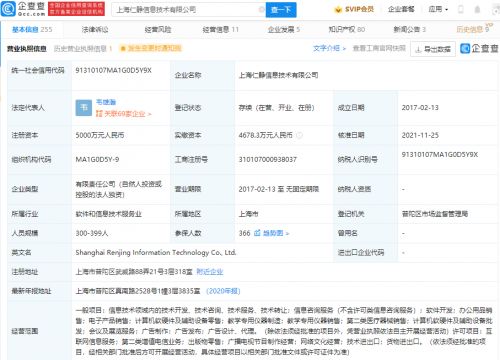Select the approval date 2021-11-25
The width and height of the screenshot is (500, 360).
pos(420,135)
